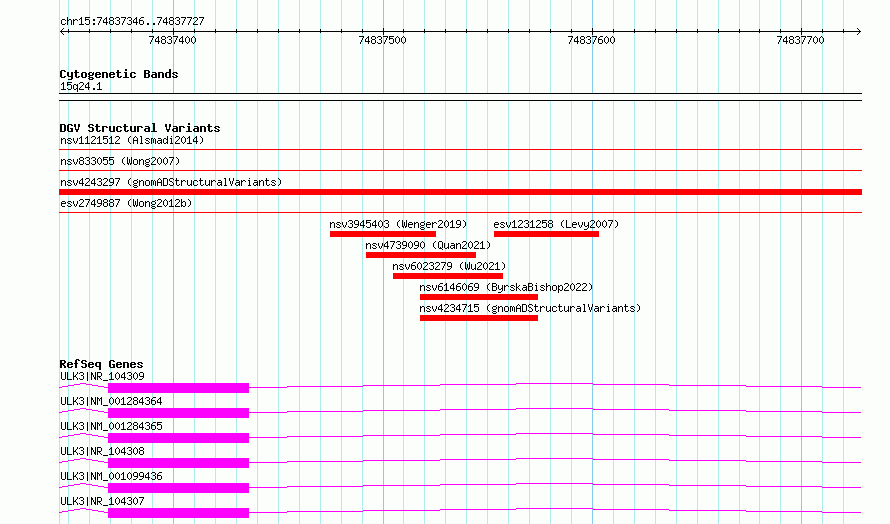Screen dimensions: 890x524
Task: Open variant nsv6023279 (Wu2021) label
Action: click(x=449, y=266)
